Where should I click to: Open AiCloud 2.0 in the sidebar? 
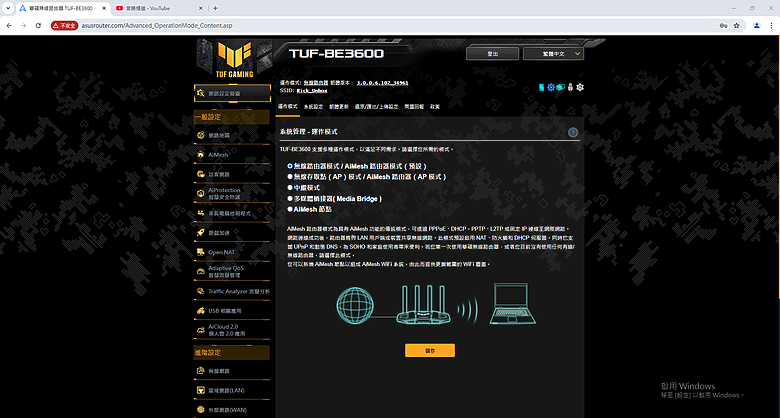(232, 330)
